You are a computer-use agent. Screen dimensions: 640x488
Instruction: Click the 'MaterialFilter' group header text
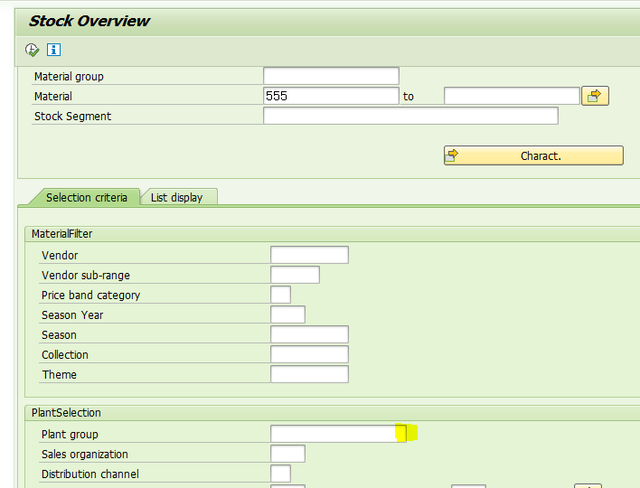62,234
